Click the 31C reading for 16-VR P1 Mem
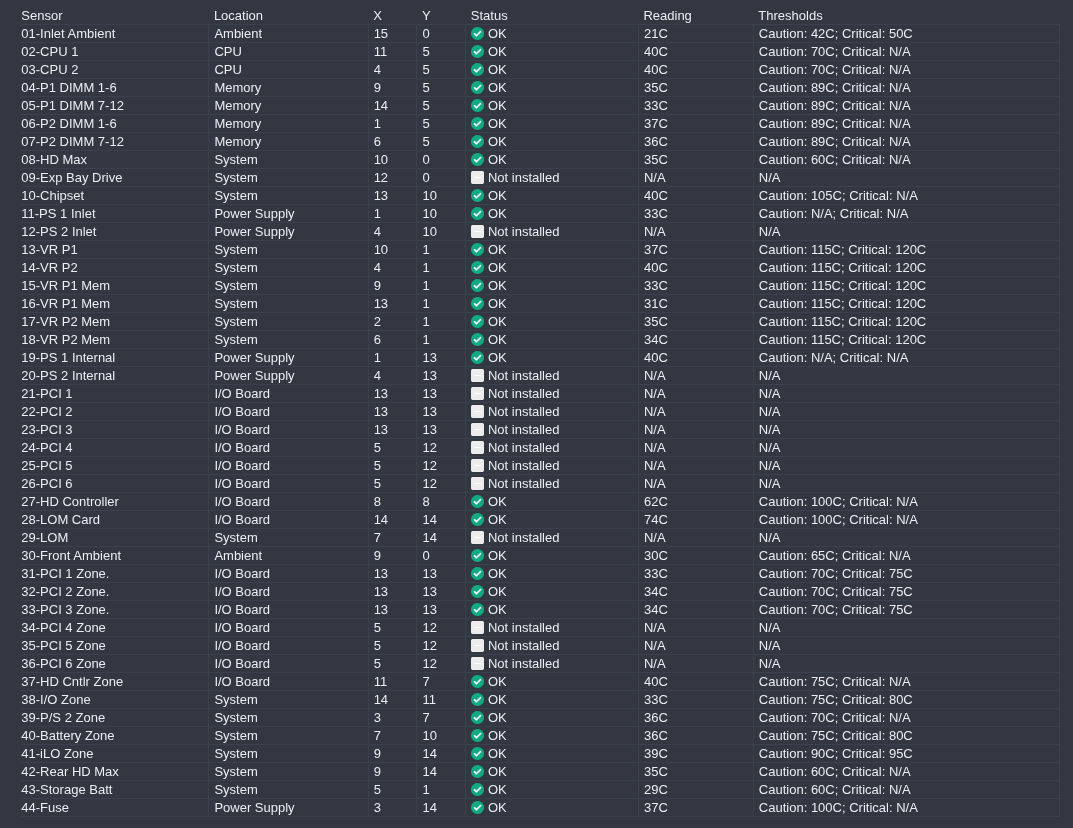 coord(656,304)
